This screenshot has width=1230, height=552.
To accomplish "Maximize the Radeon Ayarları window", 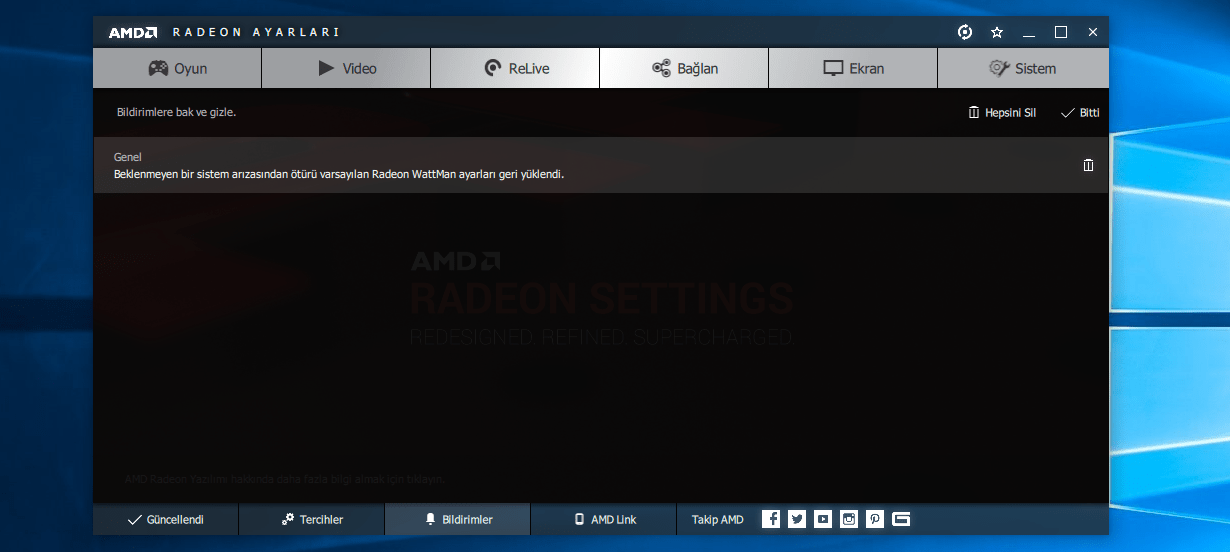I will [x=1061, y=32].
